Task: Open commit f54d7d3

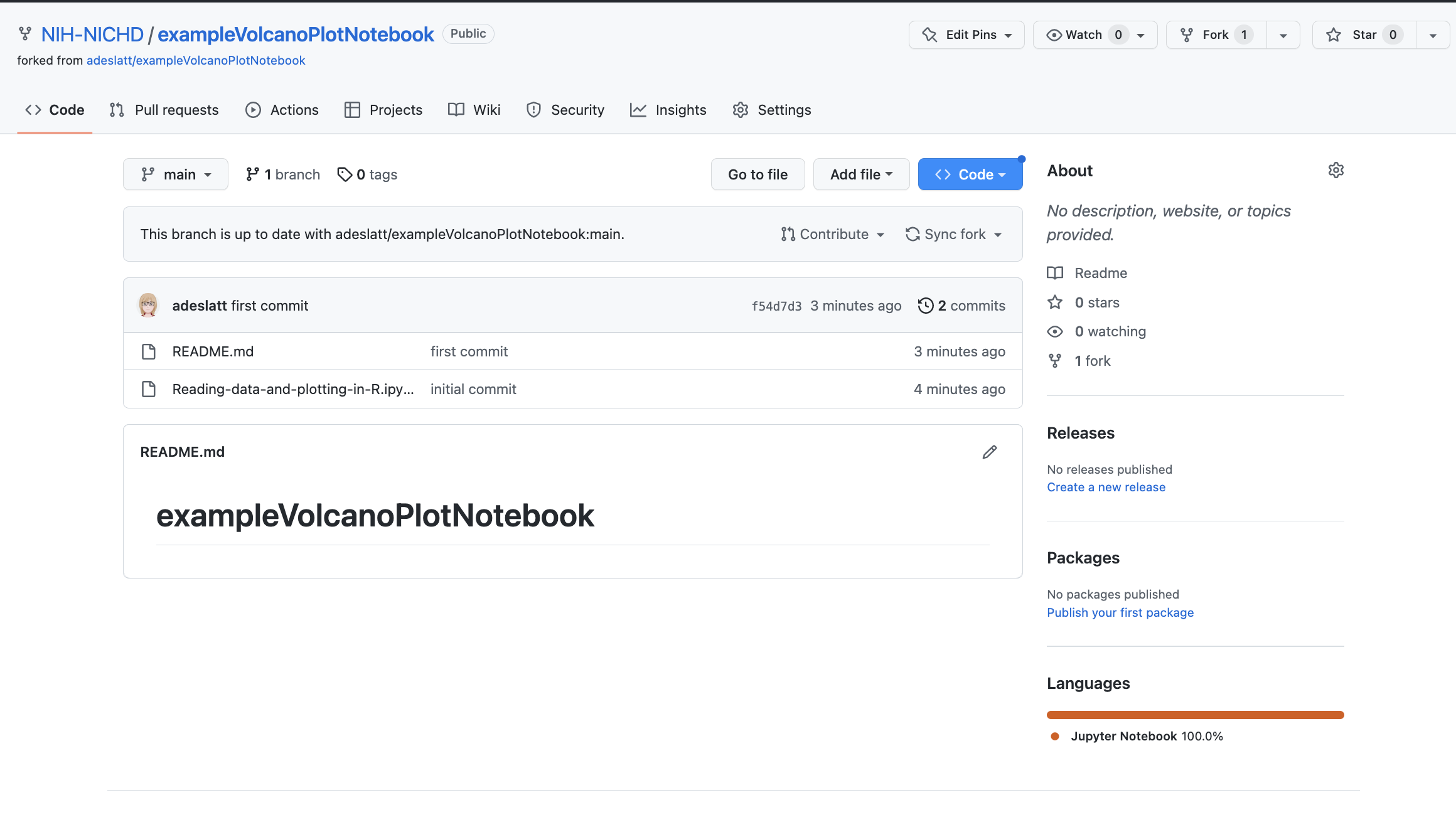Action: (777, 306)
